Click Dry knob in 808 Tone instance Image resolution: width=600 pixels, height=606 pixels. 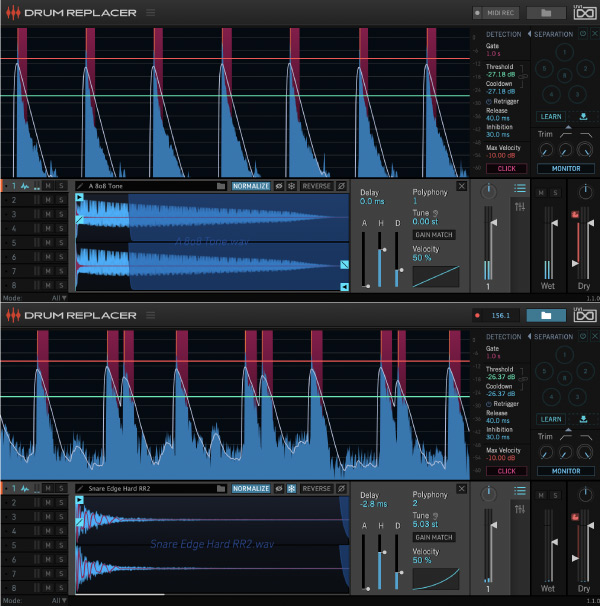(585, 192)
